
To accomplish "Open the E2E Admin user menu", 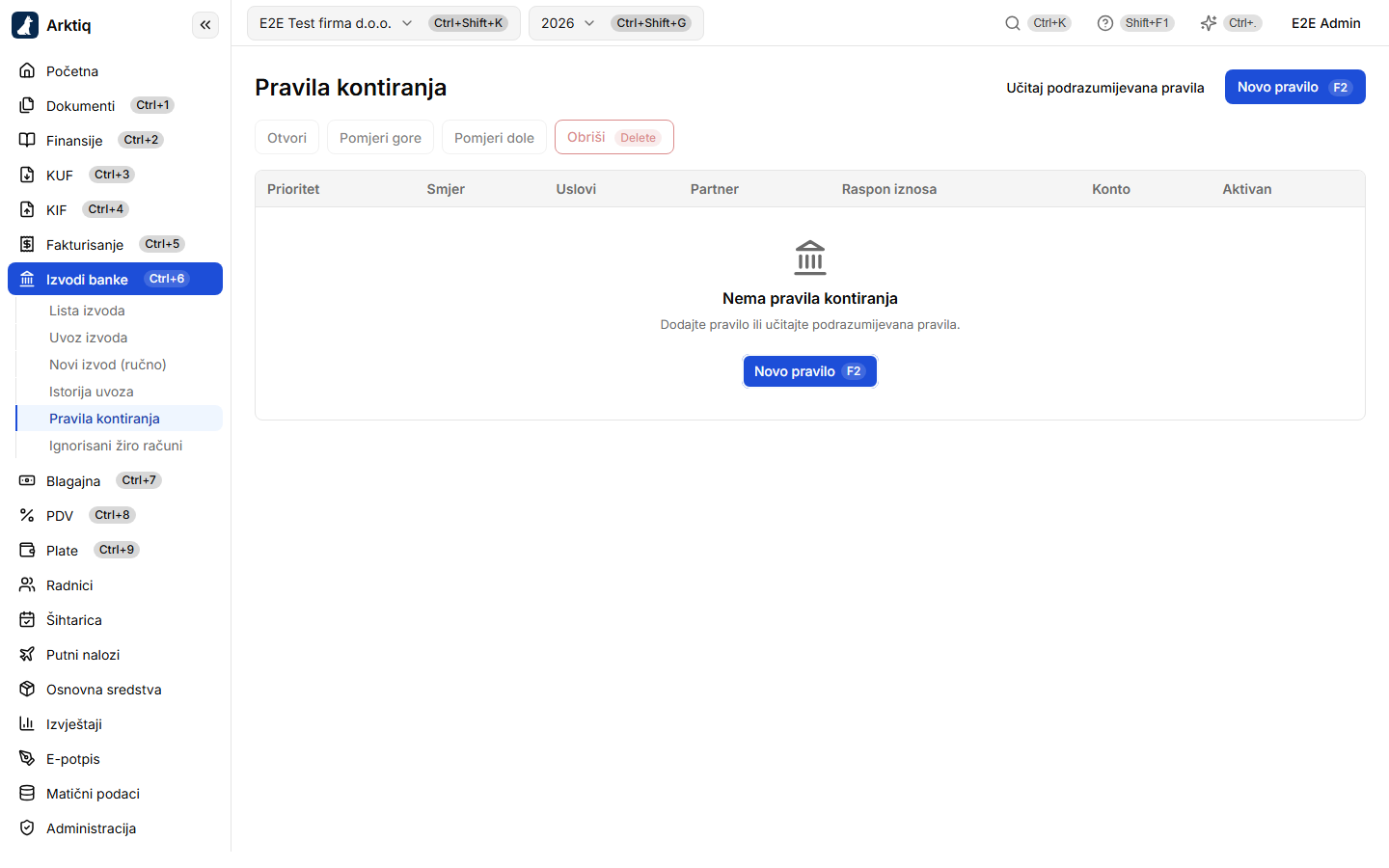I will (x=1326, y=23).
